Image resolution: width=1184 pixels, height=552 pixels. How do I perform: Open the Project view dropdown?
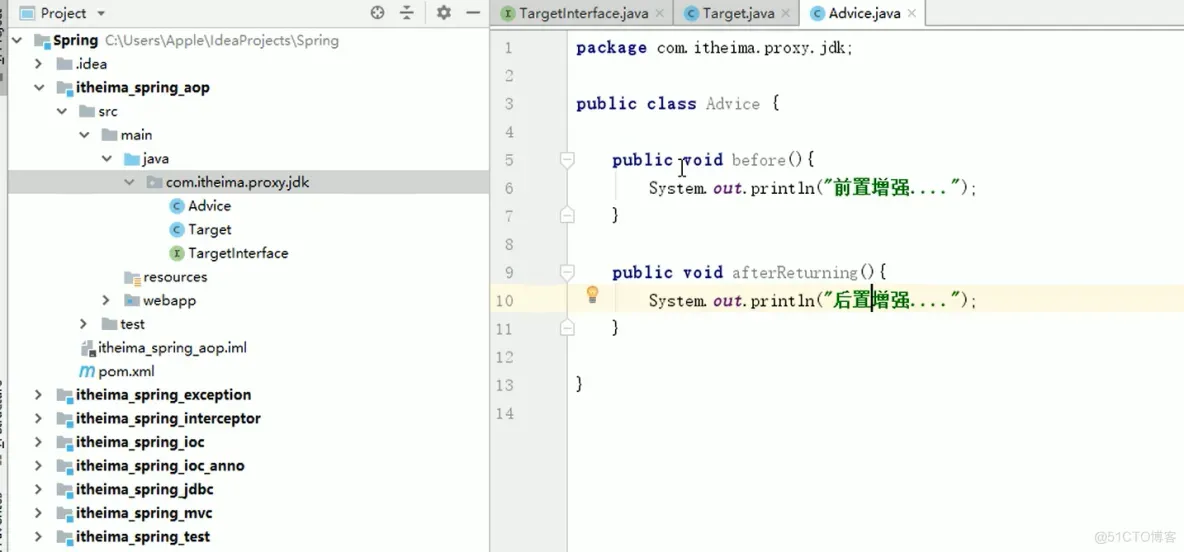(102, 14)
